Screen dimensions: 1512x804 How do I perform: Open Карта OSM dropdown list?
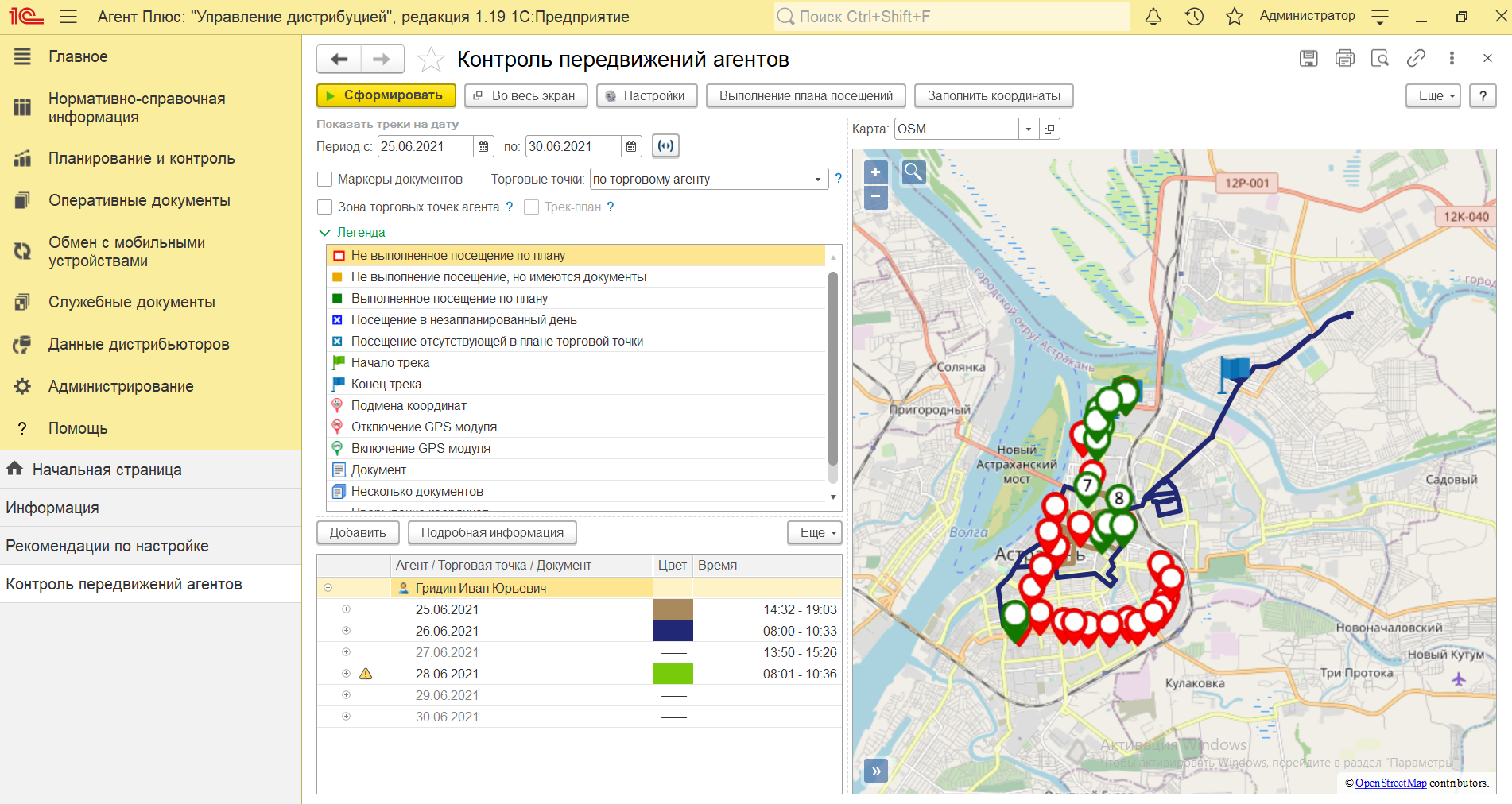[x=1029, y=129]
